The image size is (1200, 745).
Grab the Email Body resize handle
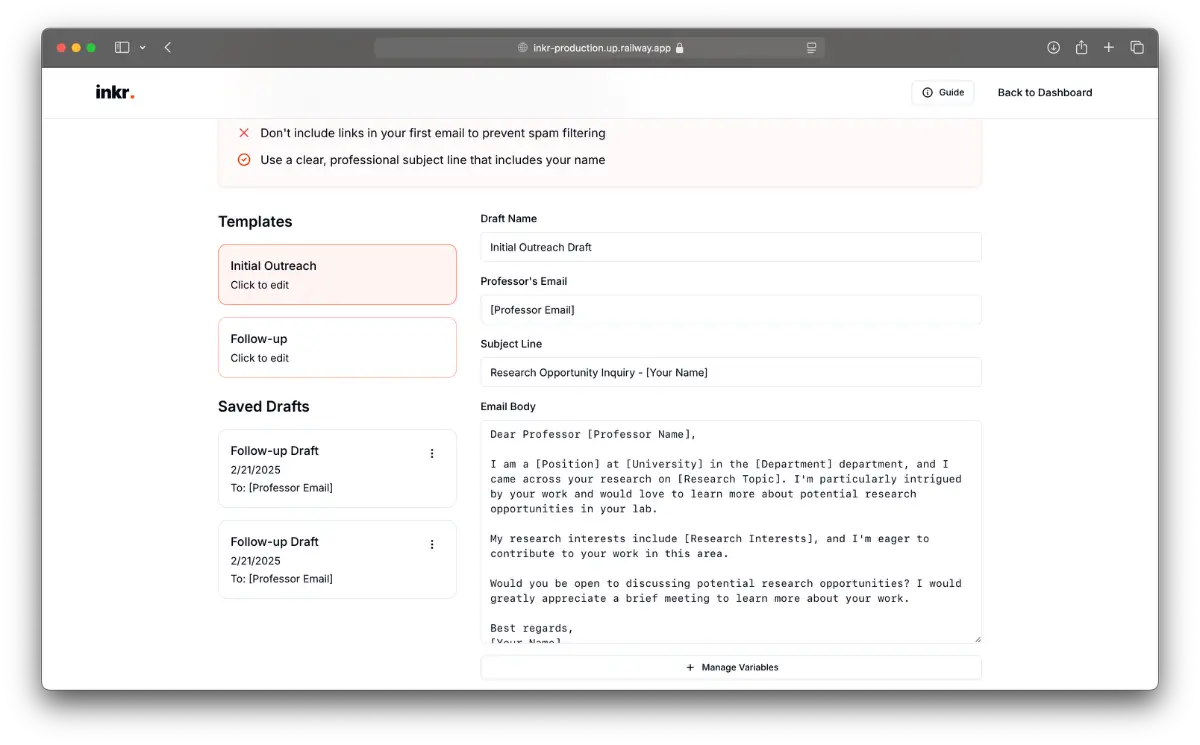pyautogui.click(x=976, y=638)
